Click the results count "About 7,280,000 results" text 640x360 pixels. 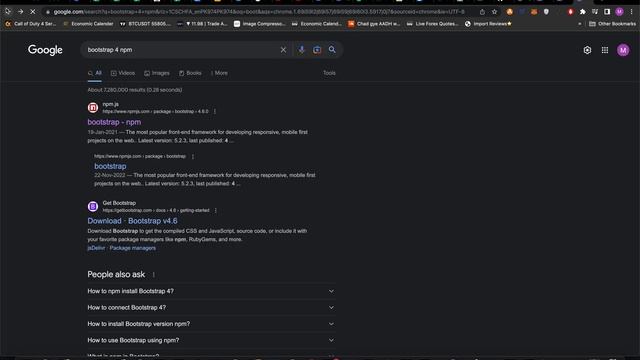[135, 90]
